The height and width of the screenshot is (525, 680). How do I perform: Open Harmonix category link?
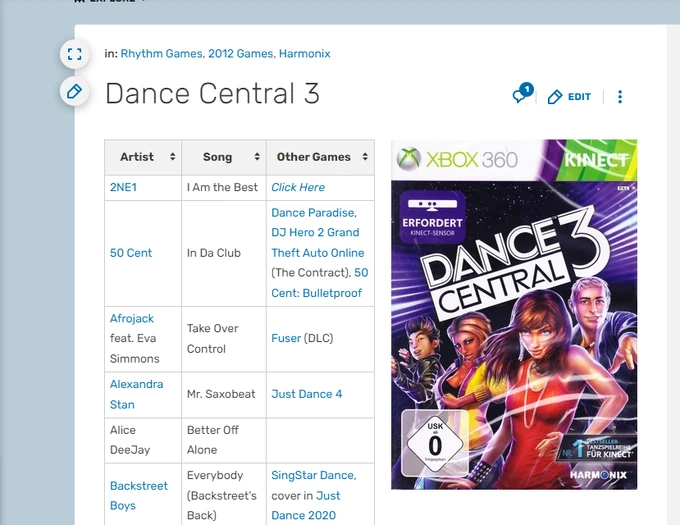304,53
